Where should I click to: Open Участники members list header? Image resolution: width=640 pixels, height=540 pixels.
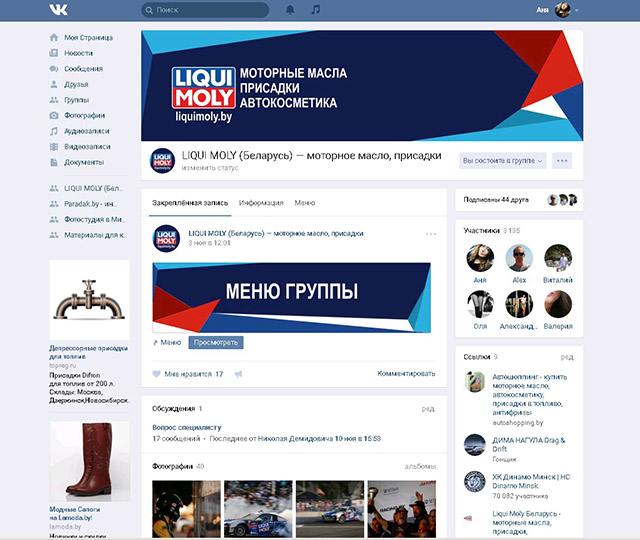(x=491, y=231)
